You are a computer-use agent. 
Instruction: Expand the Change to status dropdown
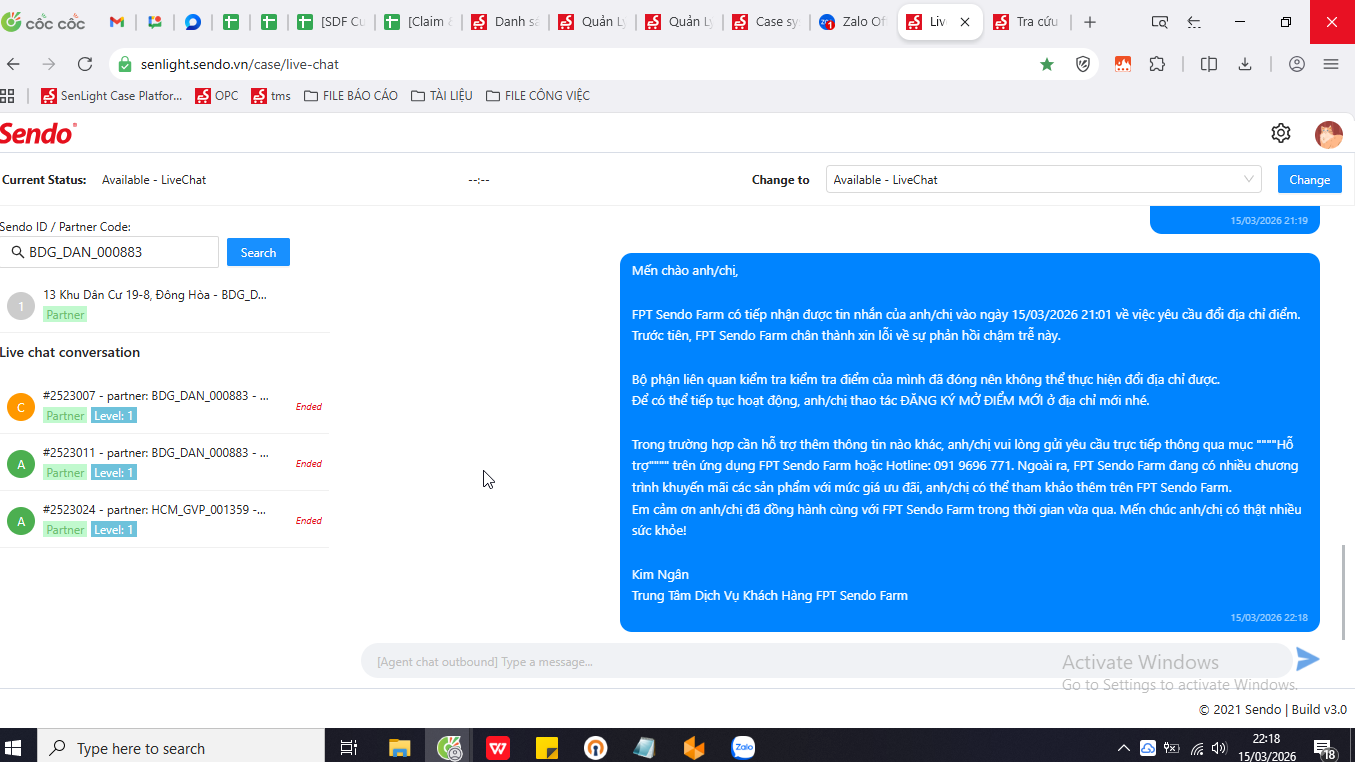pyautogui.click(x=1043, y=179)
